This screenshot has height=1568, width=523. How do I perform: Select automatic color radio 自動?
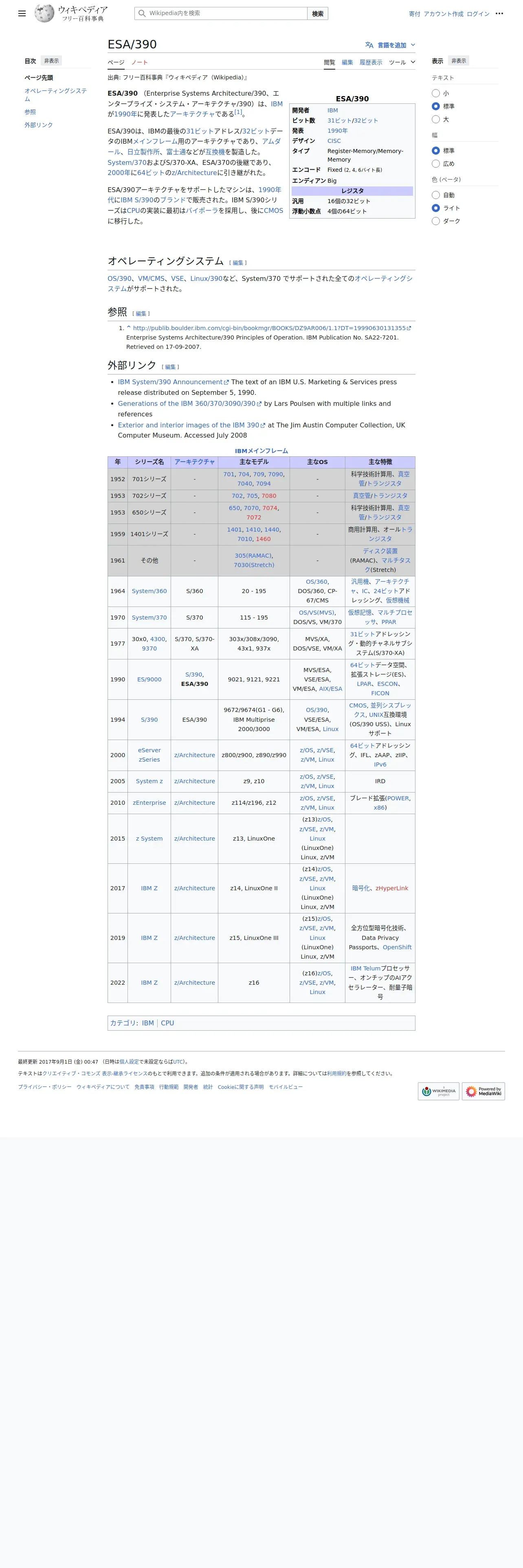(x=435, y=195)
